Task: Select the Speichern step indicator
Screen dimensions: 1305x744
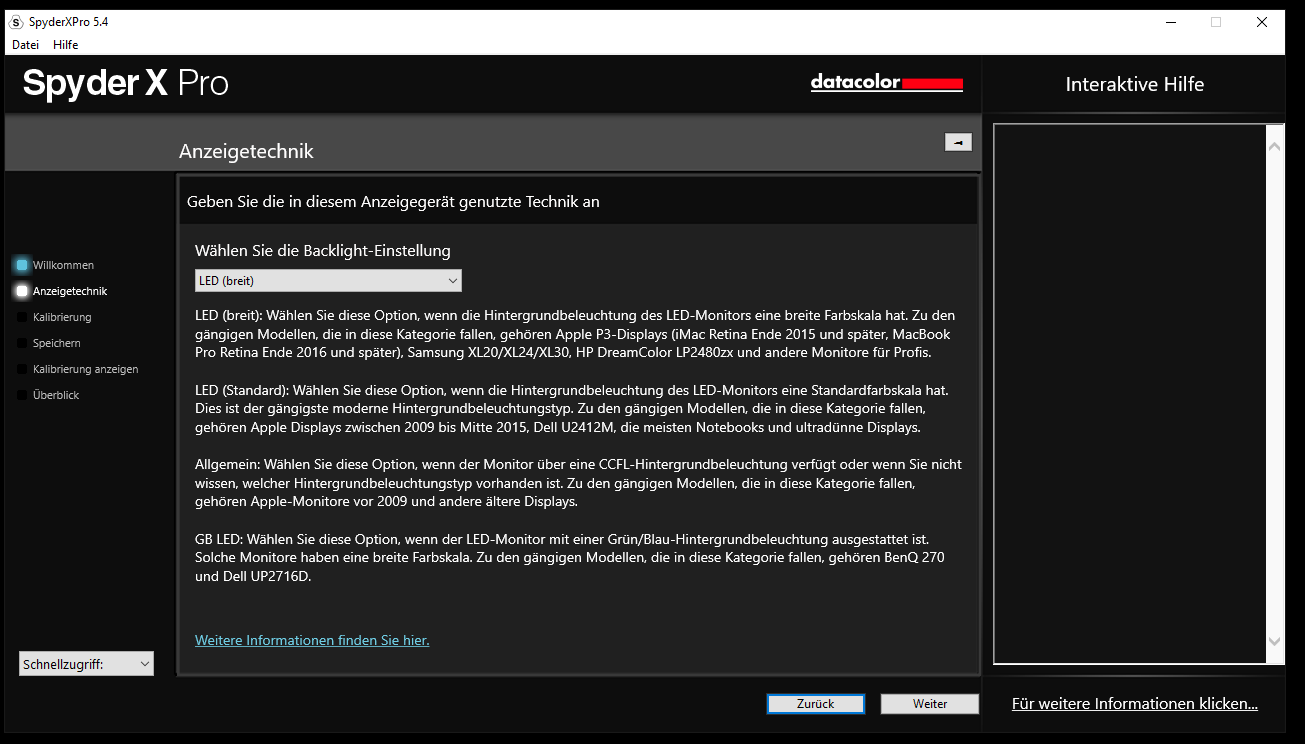Action: click(x=22, y=343)
